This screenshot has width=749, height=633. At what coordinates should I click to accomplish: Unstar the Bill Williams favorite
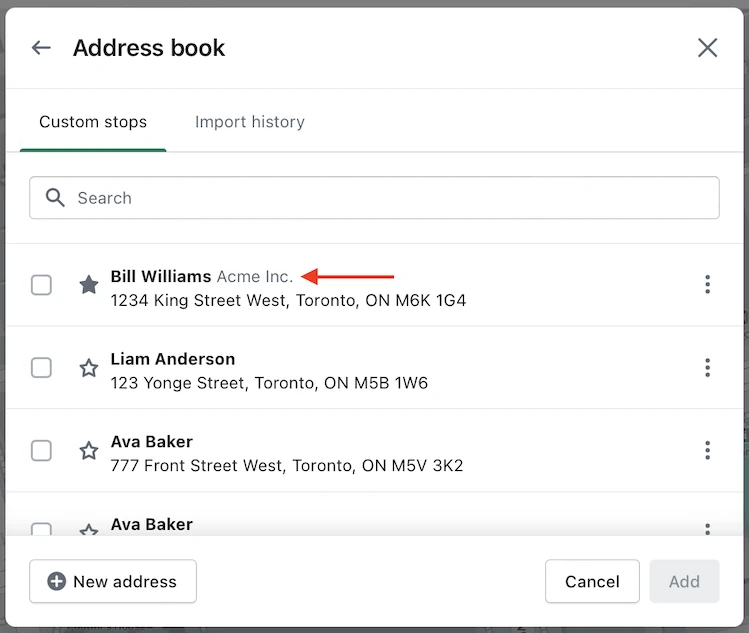point(89,285)
